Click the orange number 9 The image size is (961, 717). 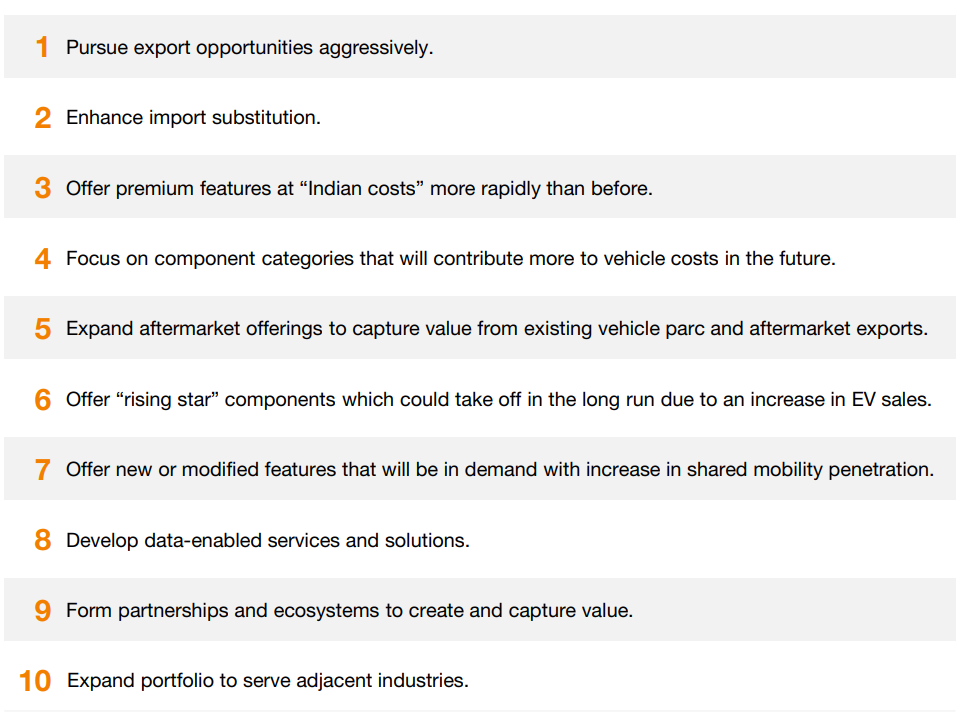click(x=43, y=610)
